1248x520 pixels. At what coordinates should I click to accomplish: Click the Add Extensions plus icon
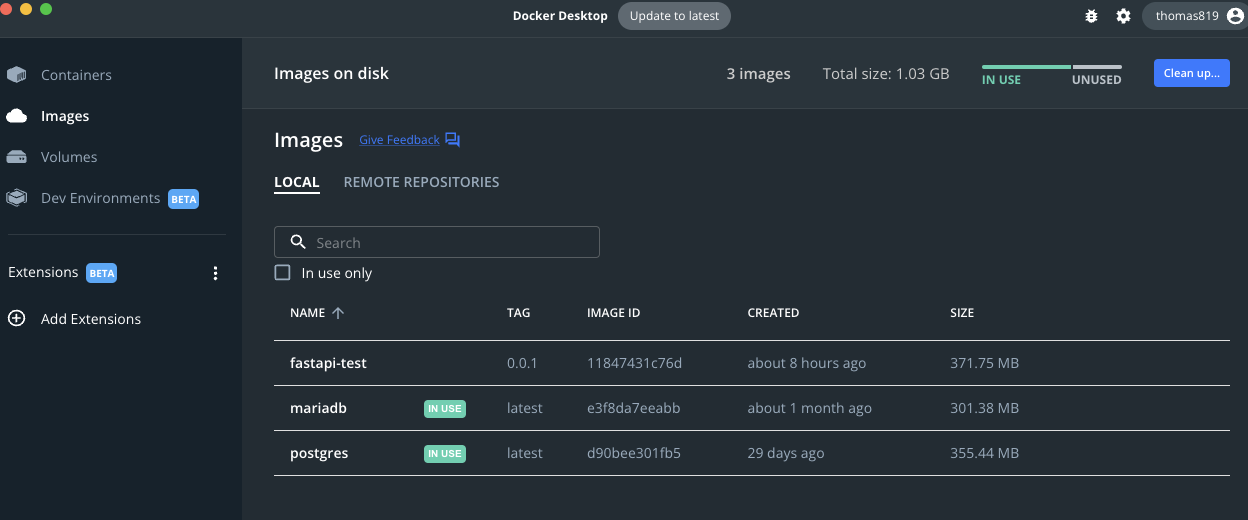click(x=16, y=319)
